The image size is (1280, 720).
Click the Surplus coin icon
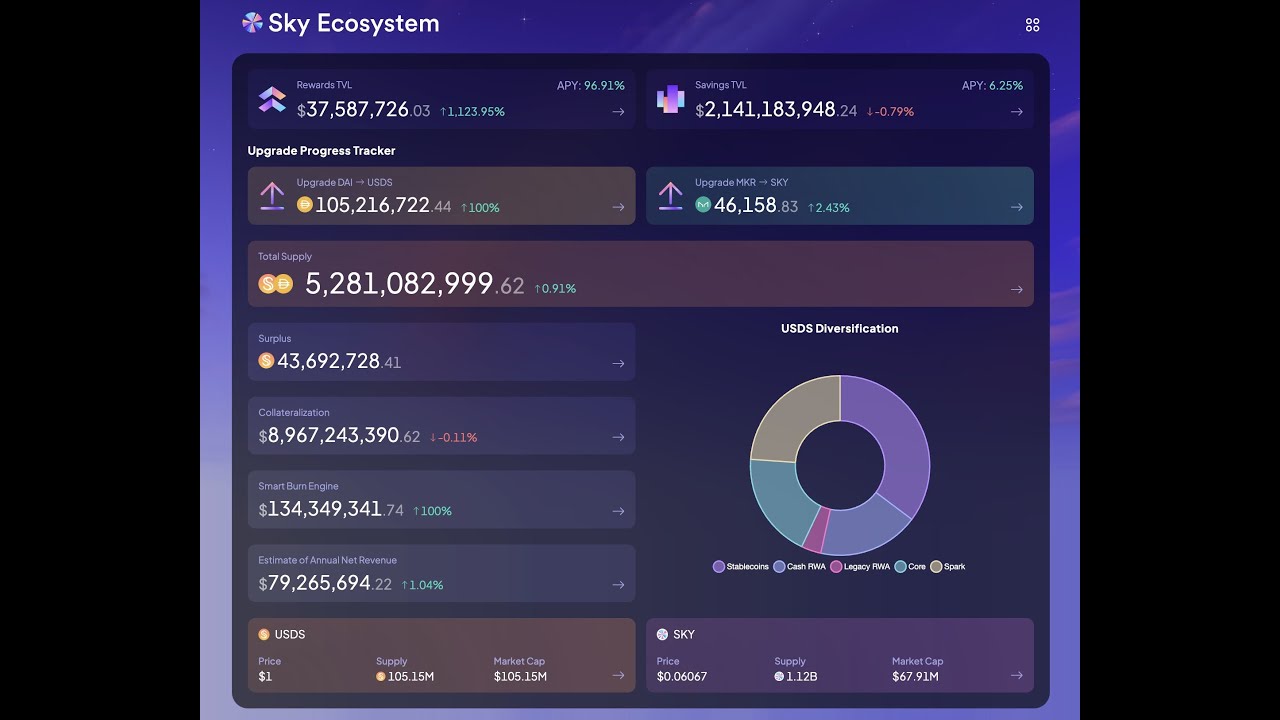pos(266,360)
